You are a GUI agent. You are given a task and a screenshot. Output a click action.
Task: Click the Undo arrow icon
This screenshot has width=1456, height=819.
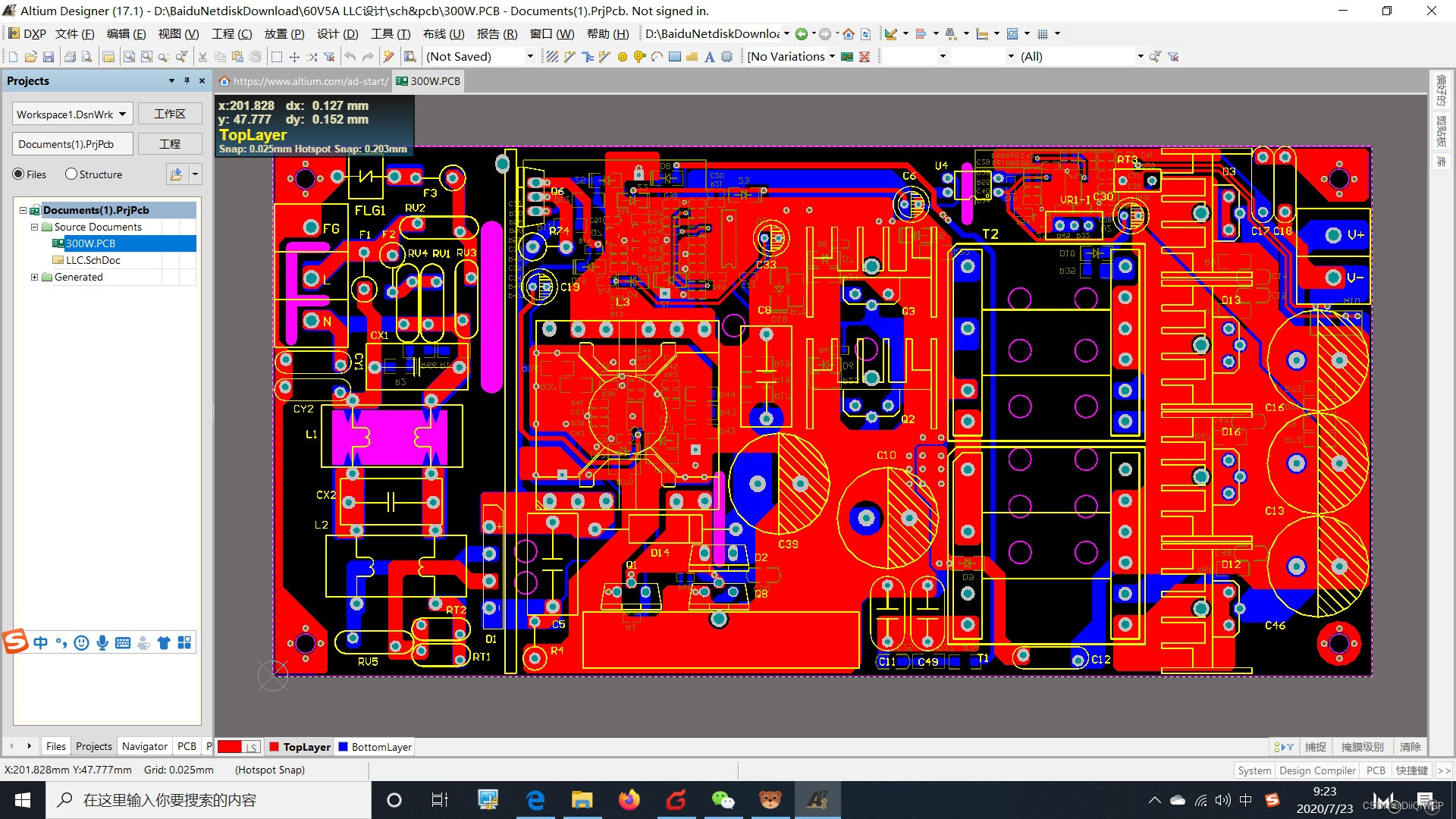tap(350, 57)
